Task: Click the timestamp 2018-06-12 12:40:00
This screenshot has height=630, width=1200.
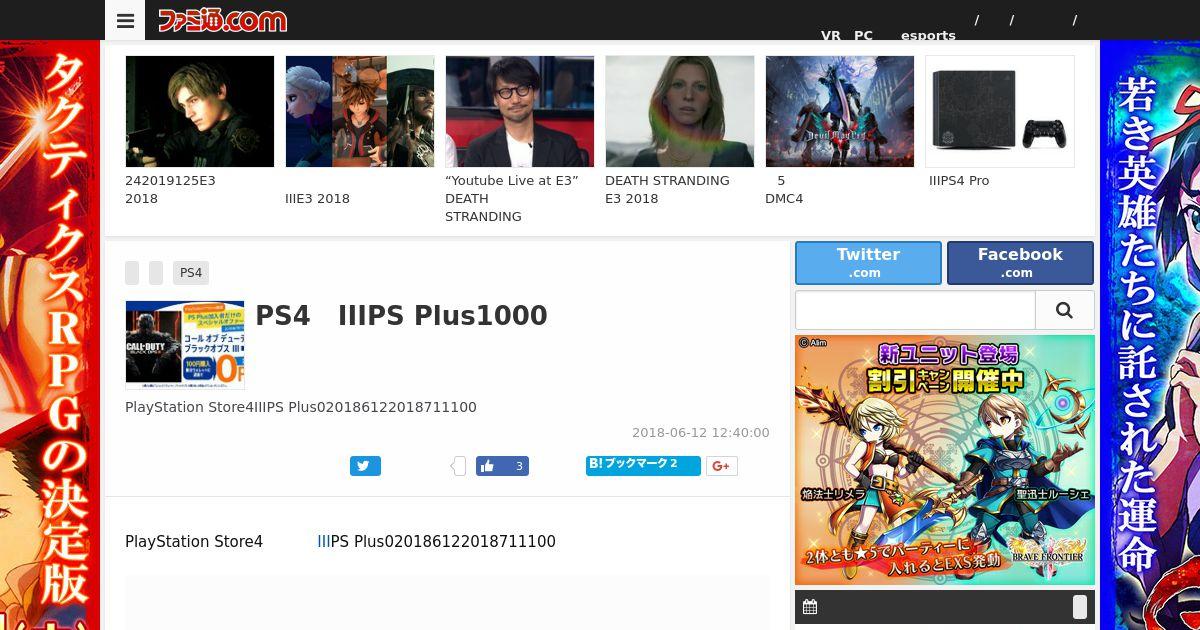Action: click(700, 433)
